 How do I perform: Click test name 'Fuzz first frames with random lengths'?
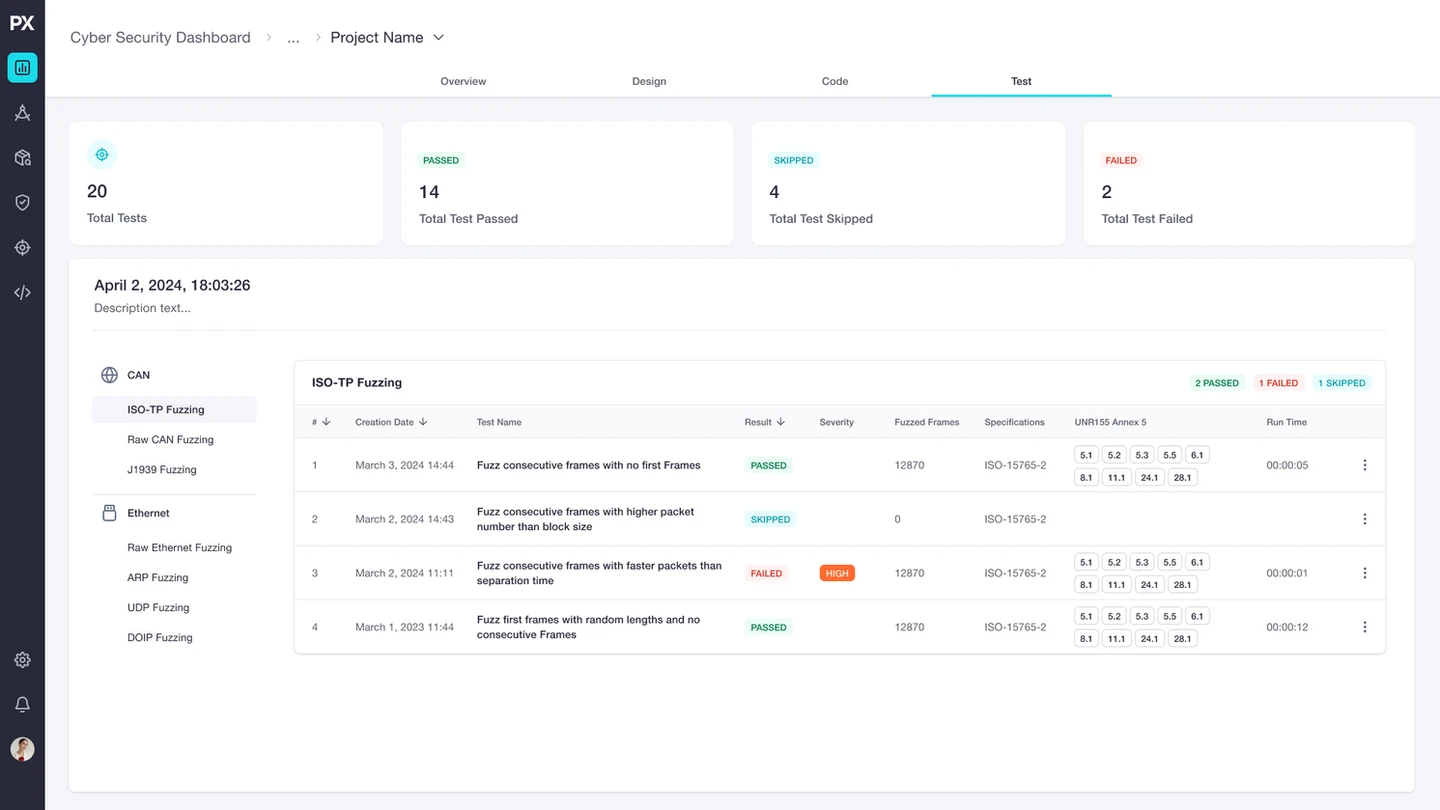tap(588, 627)
